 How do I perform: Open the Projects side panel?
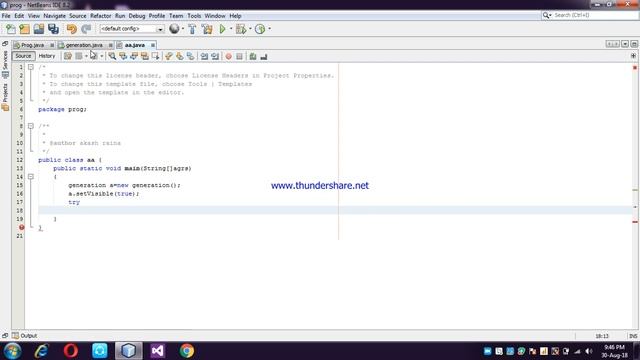tap(5, 97)
